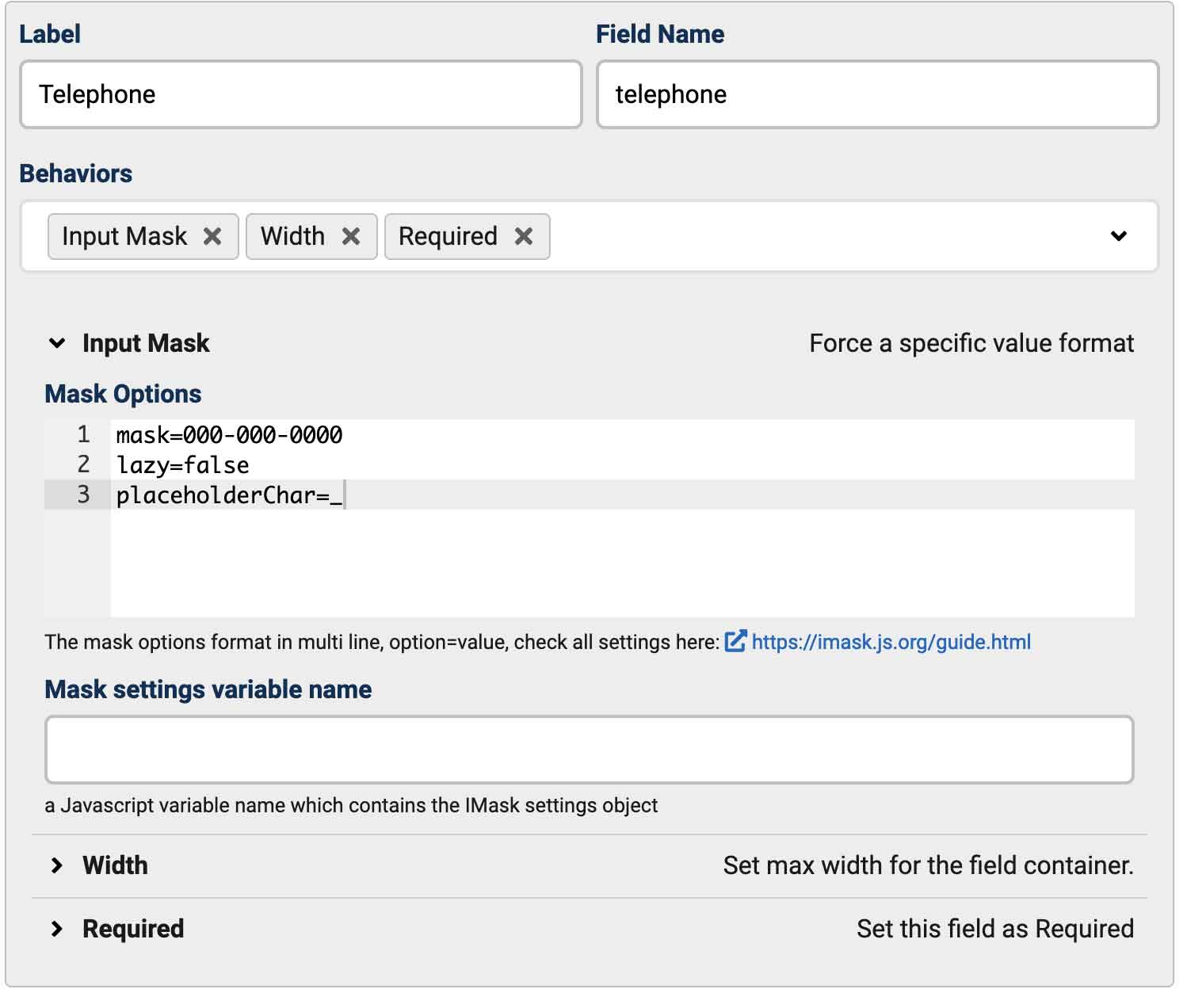Open the Behaviors dropdown arrow
Viewport: 1187px width, 1008px height.
(1118, 236)
